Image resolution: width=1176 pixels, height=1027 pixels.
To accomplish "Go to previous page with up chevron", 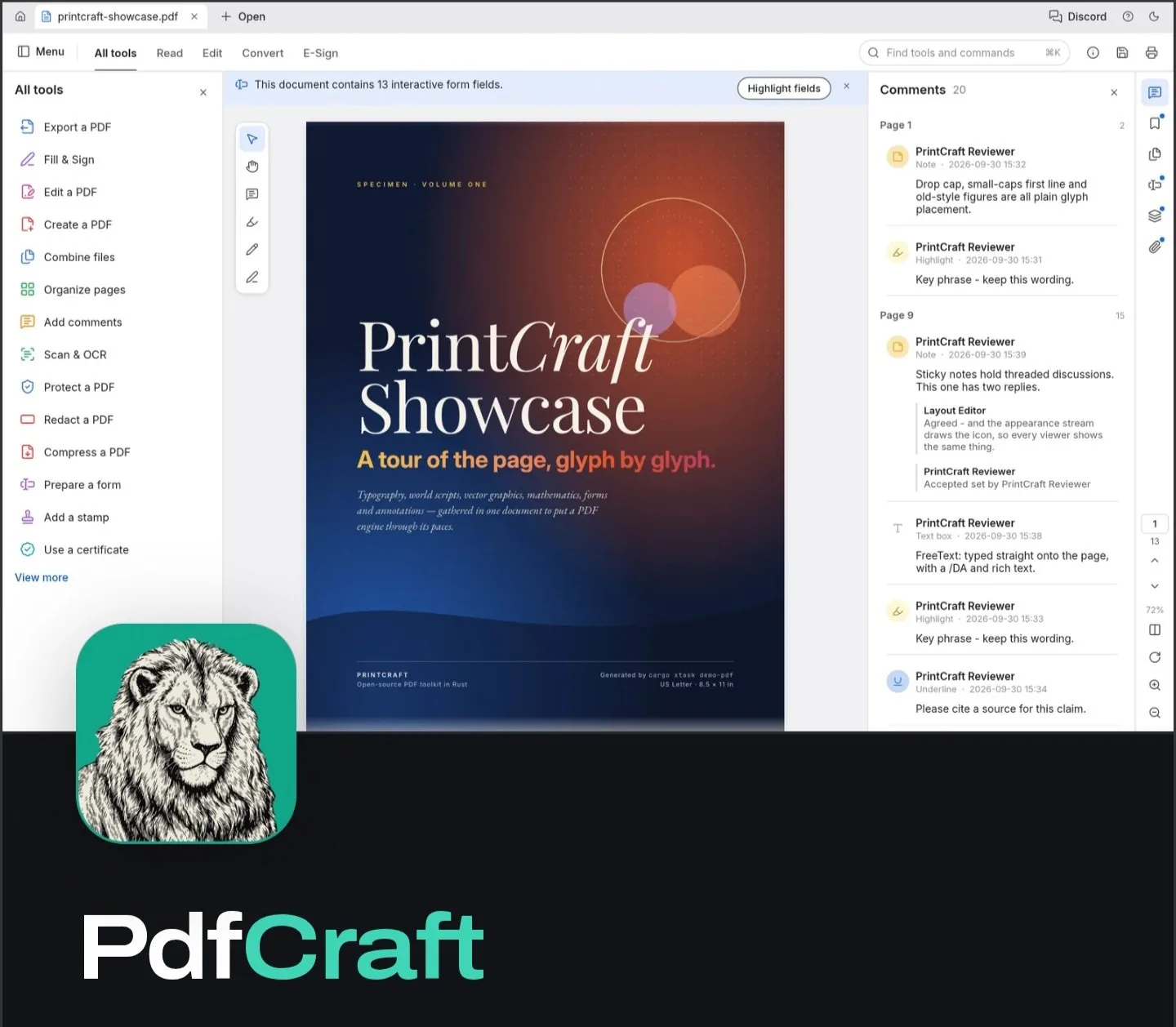I will coord(1155,561).
